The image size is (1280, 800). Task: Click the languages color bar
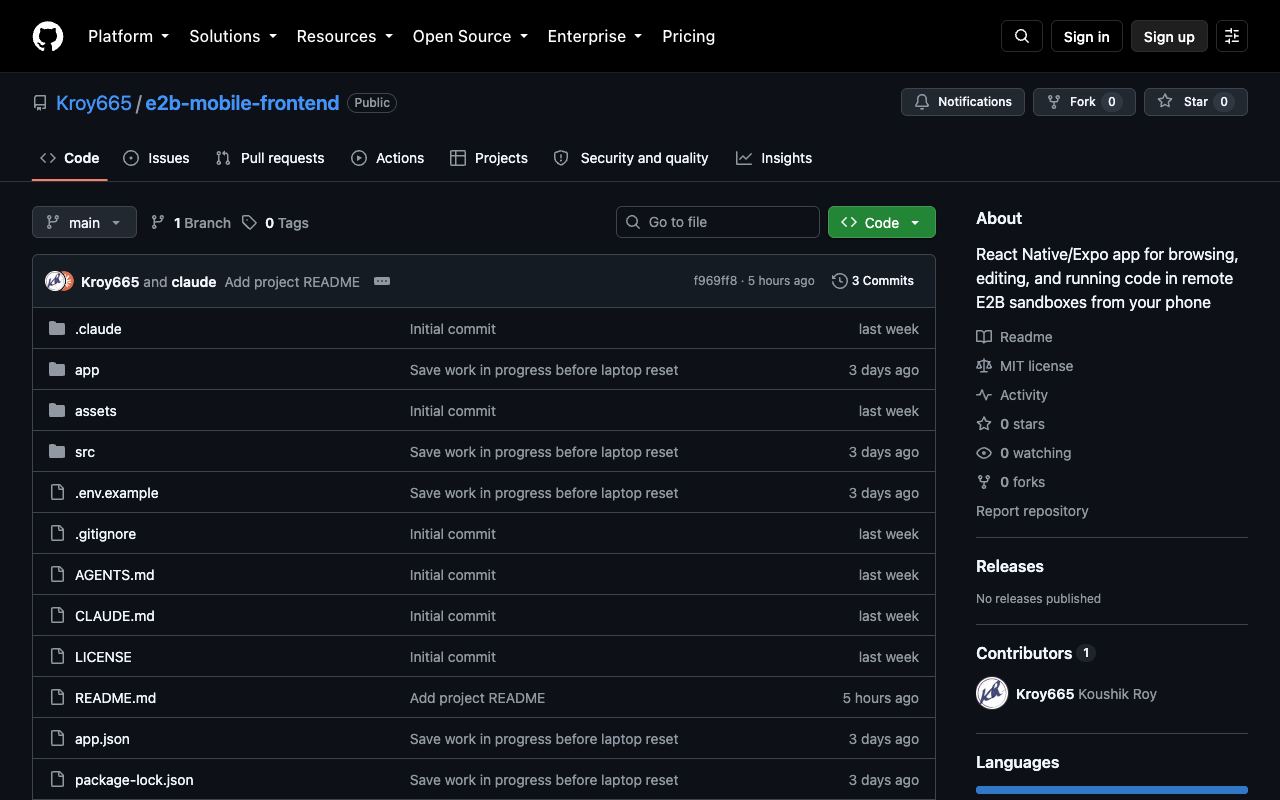1112,790
